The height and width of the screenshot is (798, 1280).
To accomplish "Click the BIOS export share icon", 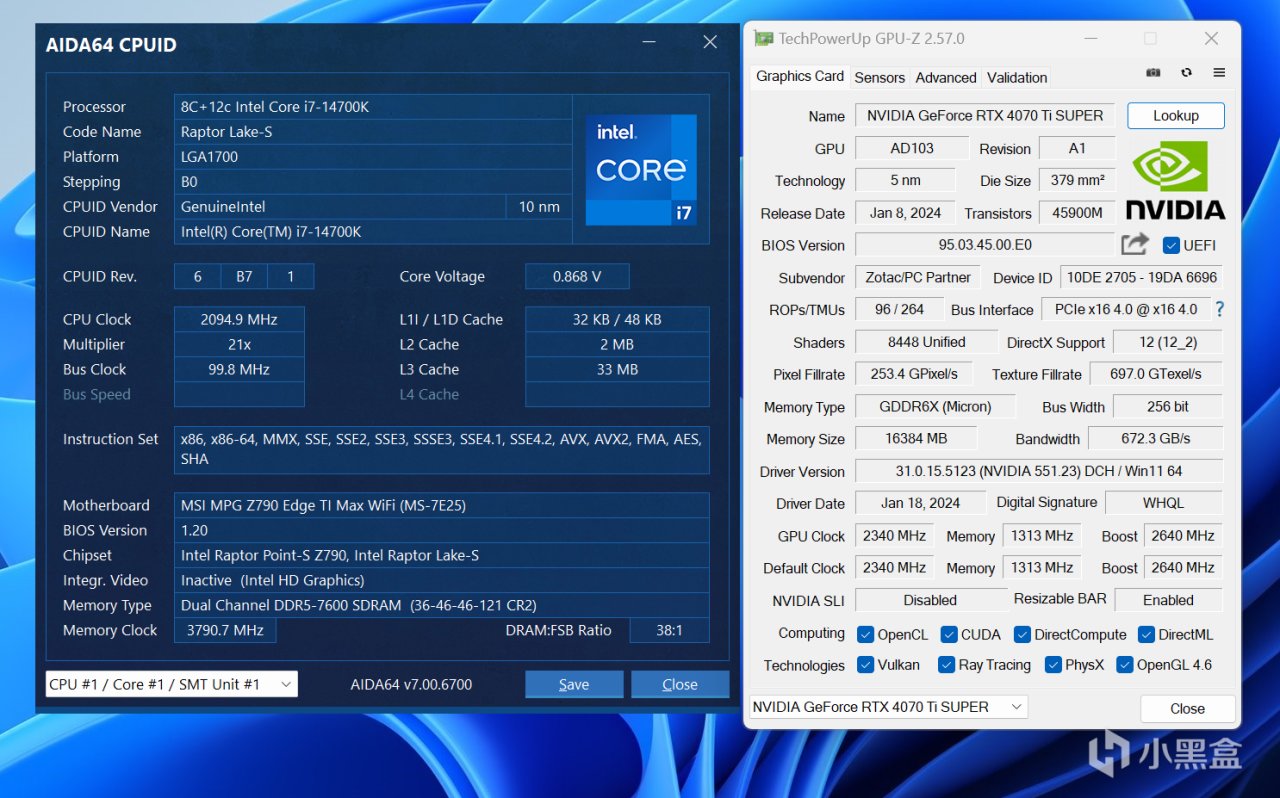I will tap(1135, 244).
